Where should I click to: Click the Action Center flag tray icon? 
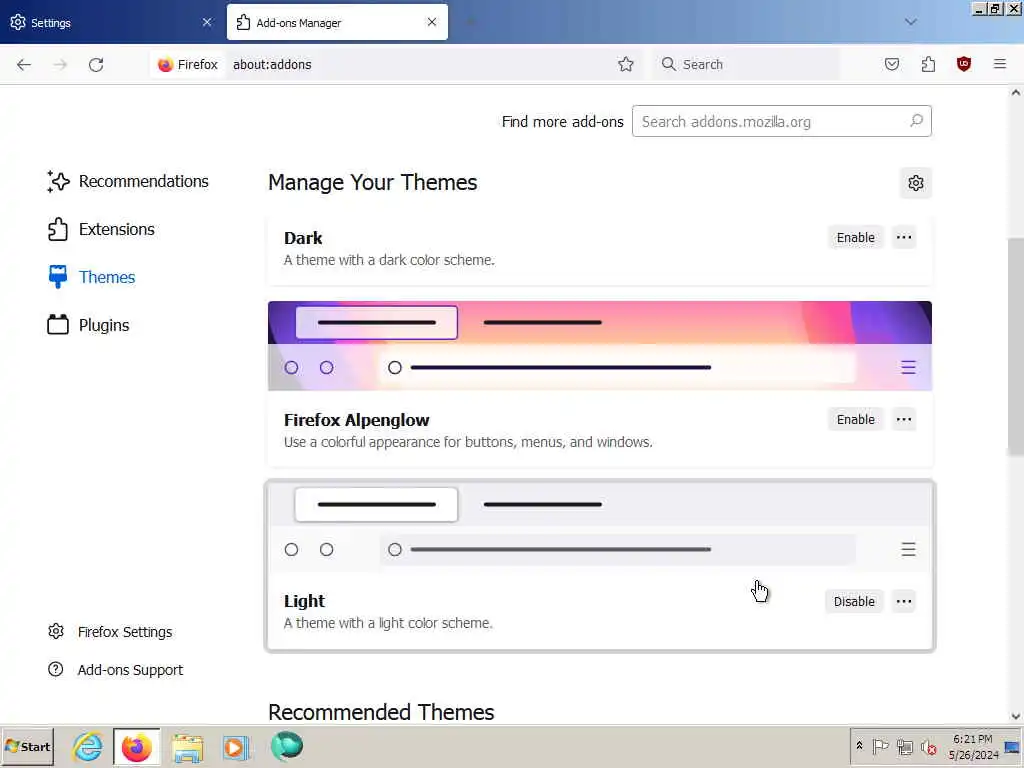click(880, 746)
